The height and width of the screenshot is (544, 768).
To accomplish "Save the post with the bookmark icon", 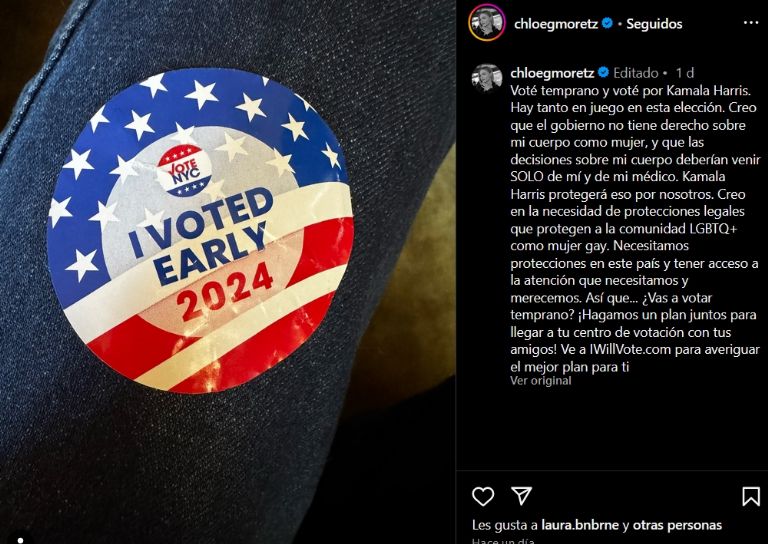I will [x=750, y=496].
